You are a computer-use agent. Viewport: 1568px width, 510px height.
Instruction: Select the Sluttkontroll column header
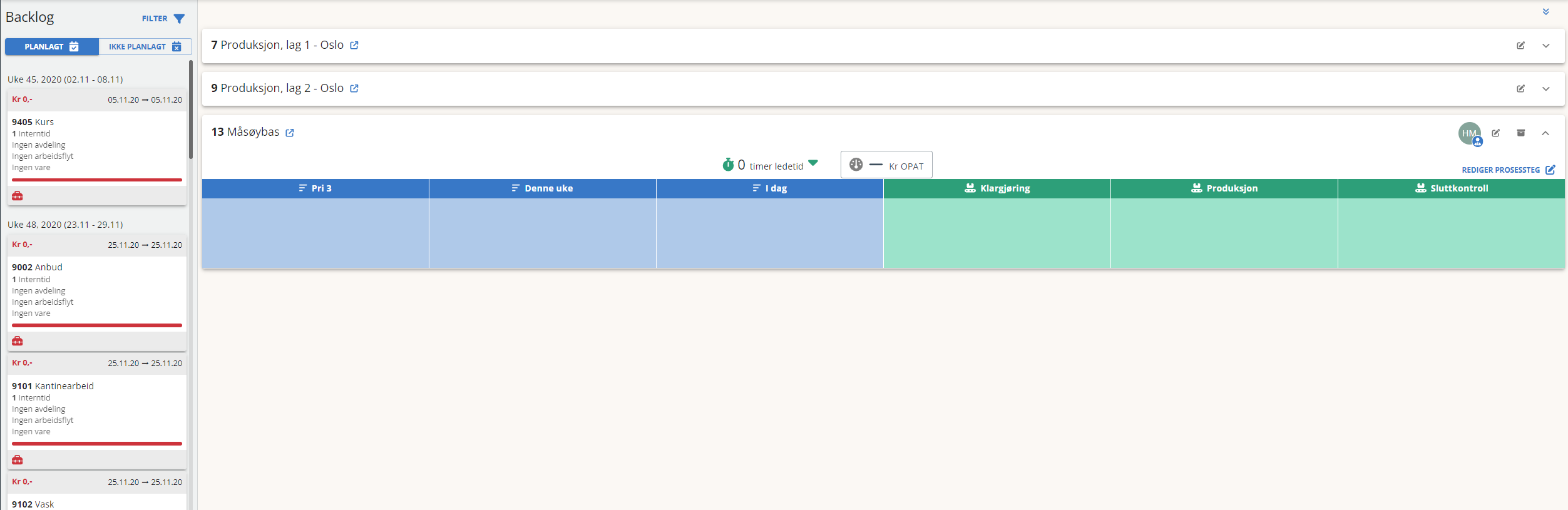[1452, 188]
